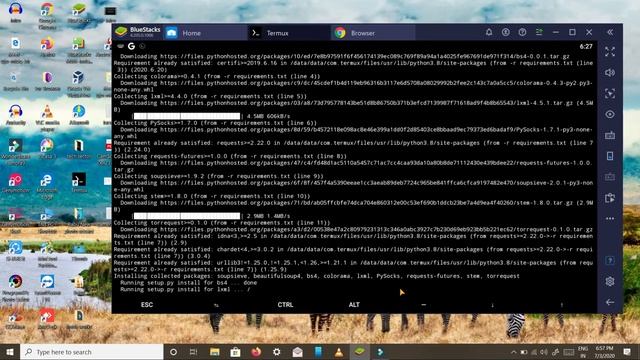The height and width of the screenshot is (360, 640).
Task: Tap the ESC key in Termux
Action: (147, 305)
